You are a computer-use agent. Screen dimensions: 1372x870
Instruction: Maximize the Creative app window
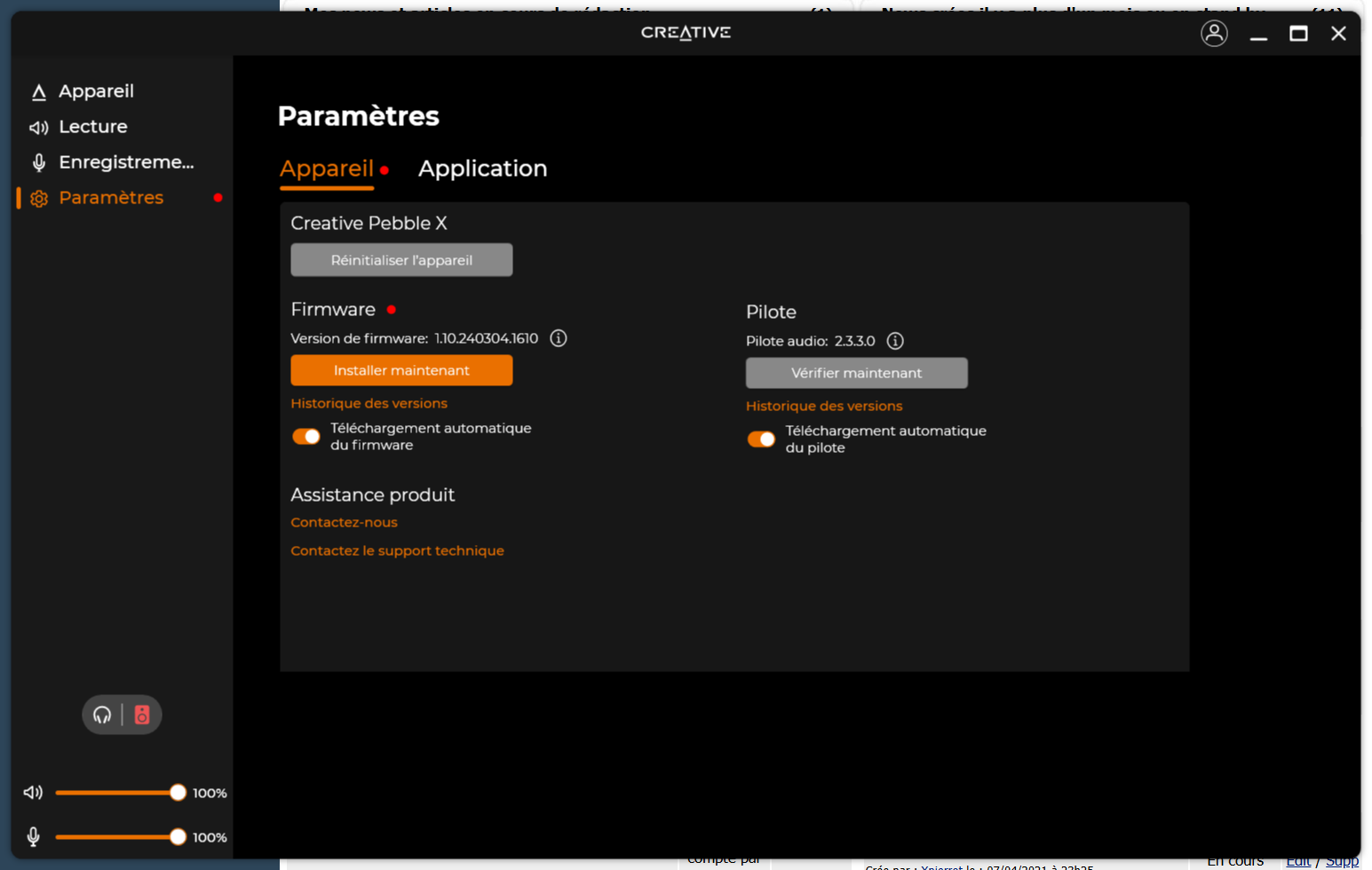tap(1298, 34)
